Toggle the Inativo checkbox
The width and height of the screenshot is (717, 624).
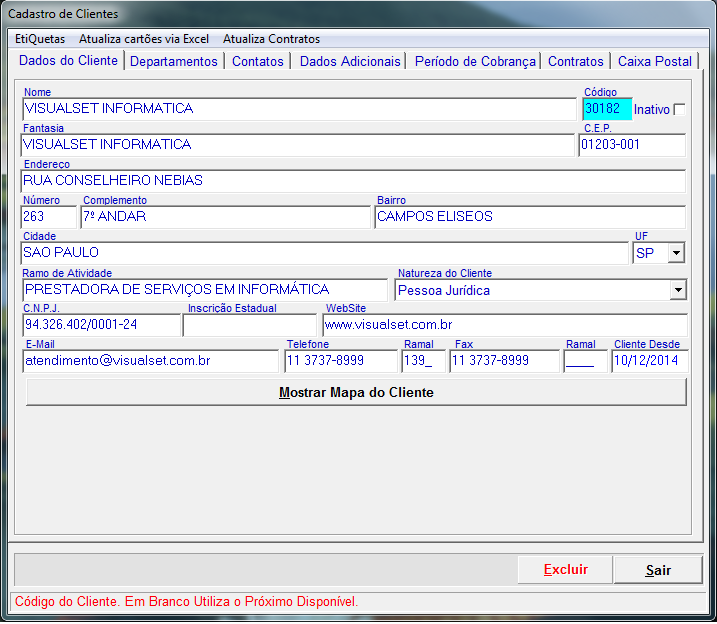click(680, 110)
